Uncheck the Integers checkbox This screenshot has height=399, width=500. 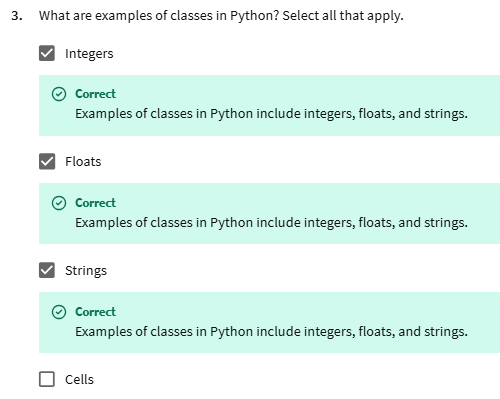[x=47, y=53]
